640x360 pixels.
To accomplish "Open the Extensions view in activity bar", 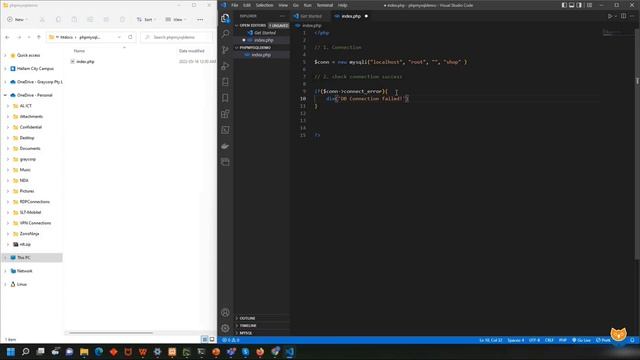I will (225, 114).
